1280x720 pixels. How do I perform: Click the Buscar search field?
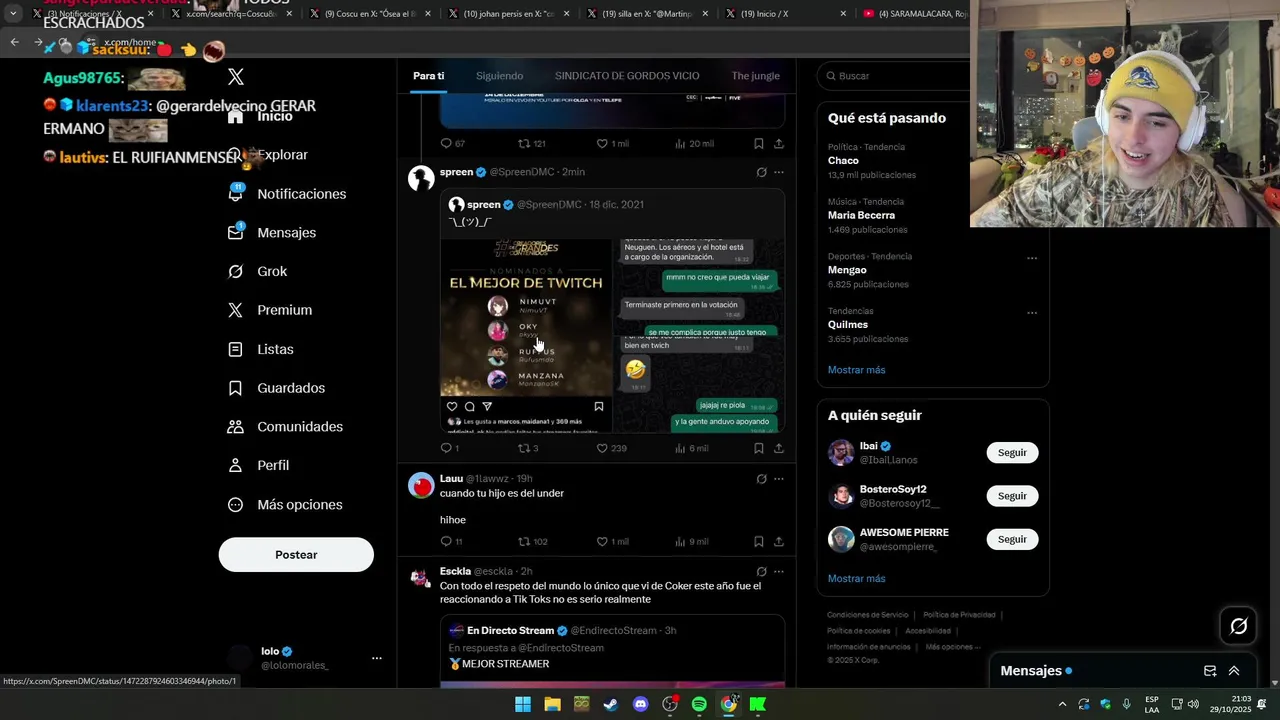tap(895, 76)
